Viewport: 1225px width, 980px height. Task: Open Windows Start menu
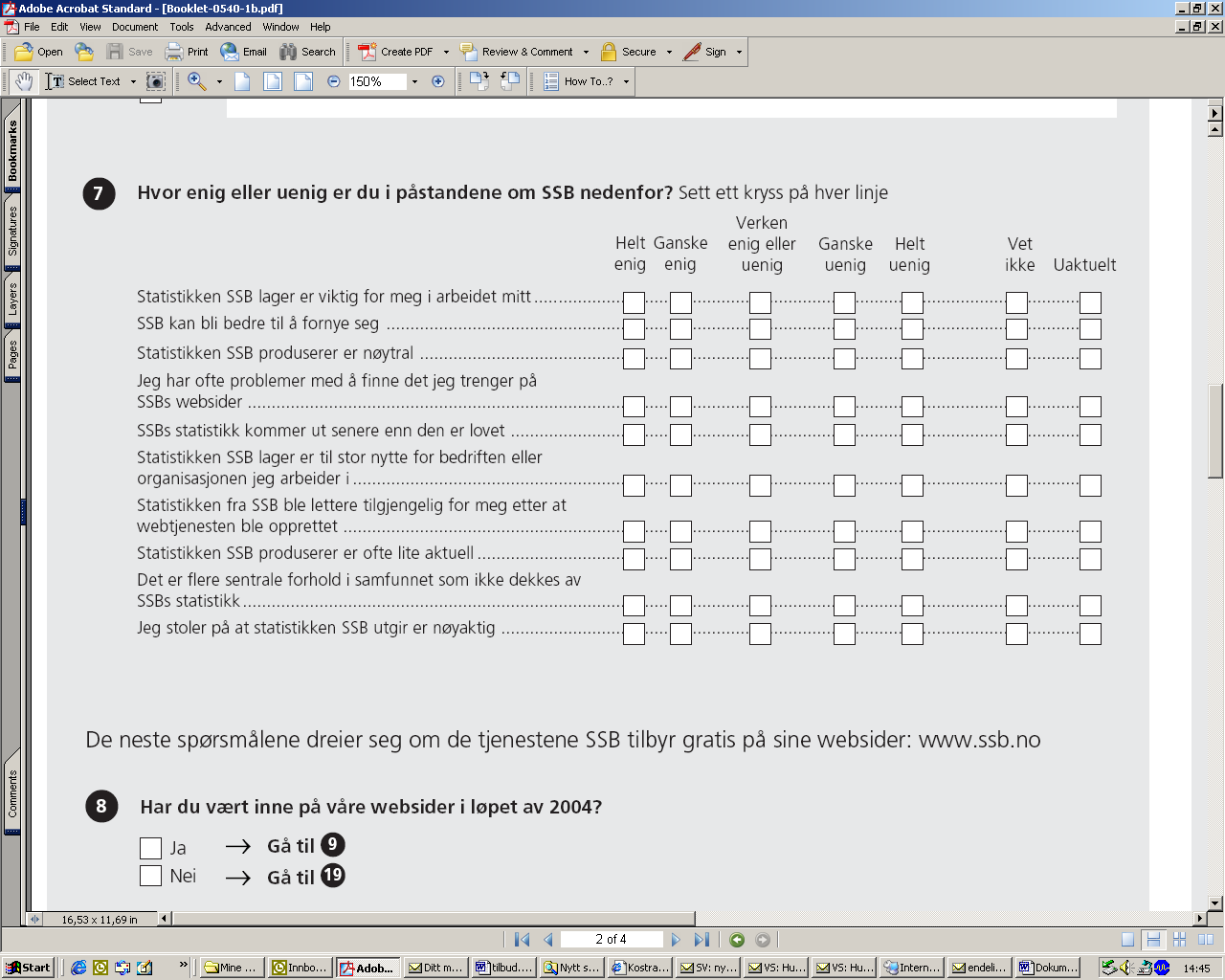coord(28,968)
